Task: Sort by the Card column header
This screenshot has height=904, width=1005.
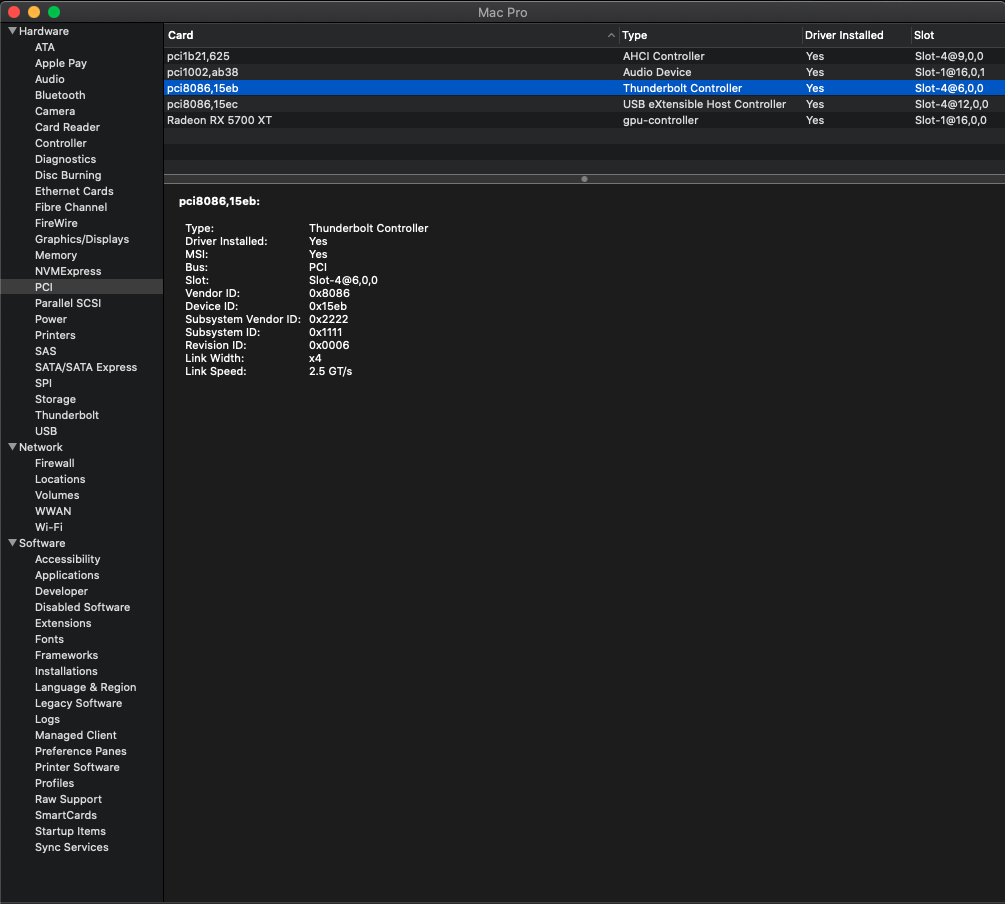Action: point(391,35)
